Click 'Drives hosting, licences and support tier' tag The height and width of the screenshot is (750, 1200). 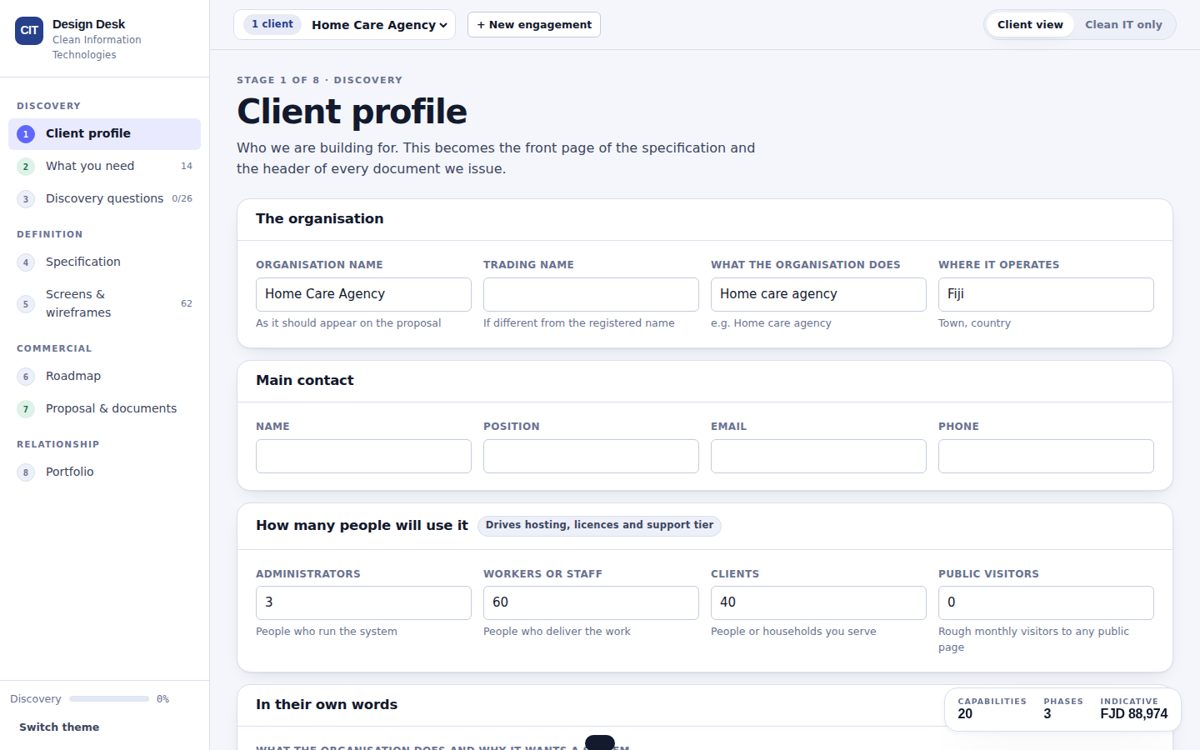[599, 525]
